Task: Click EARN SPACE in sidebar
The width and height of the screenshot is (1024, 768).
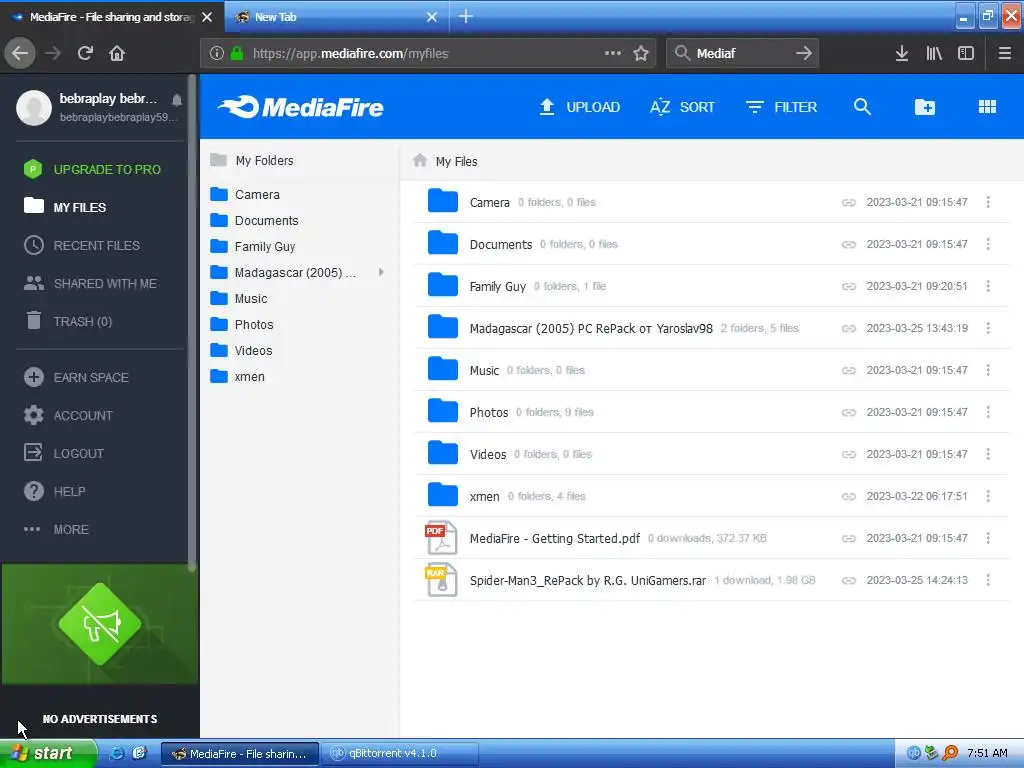Action: click(x=76, y=377)
